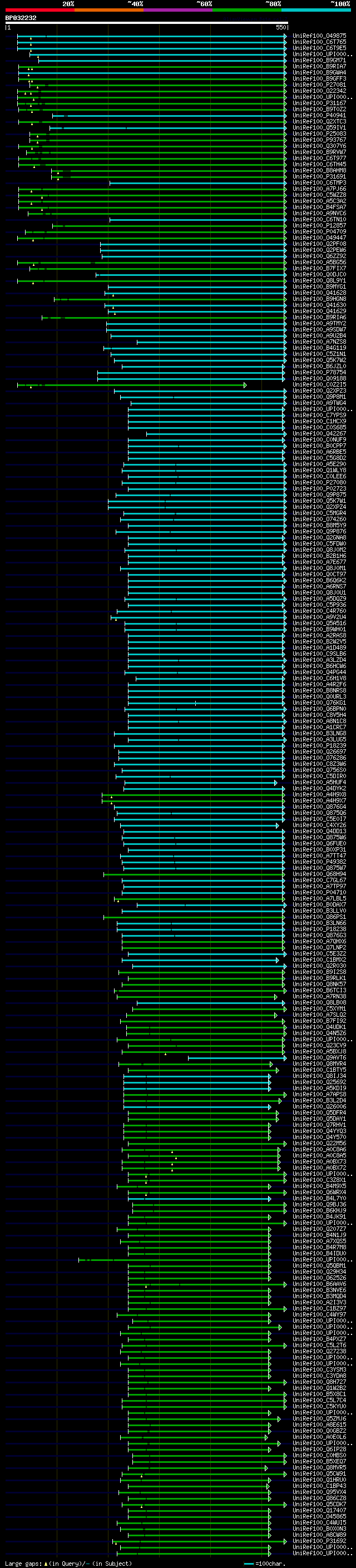Open the UniRef100_C6T9E5 hit label
The height and width of the screenshot is (1568, 356).
[x=319, y=48]
